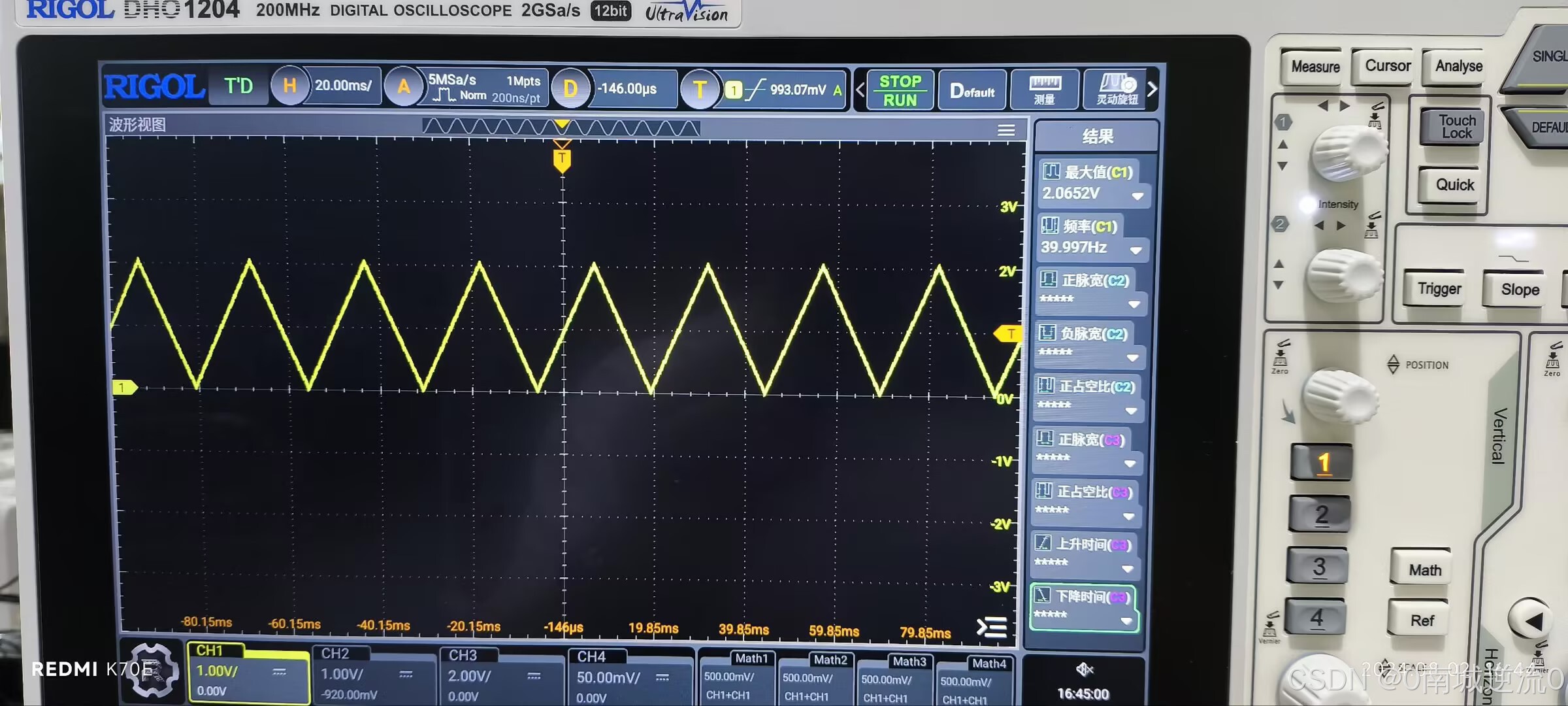This screenshot has width=1568, height=706.
Task: Open 993.07mV trigger level setting
Action: click(798, 90)
